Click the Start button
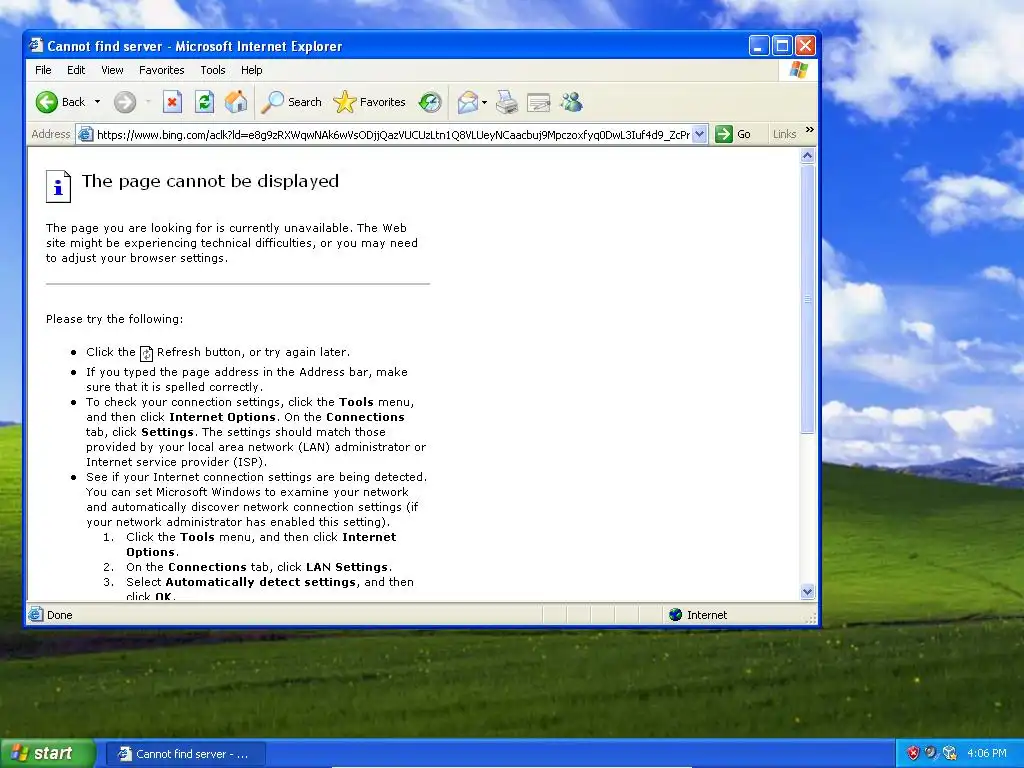Screen dimensions: 1024x768 [x=48, y=753]
